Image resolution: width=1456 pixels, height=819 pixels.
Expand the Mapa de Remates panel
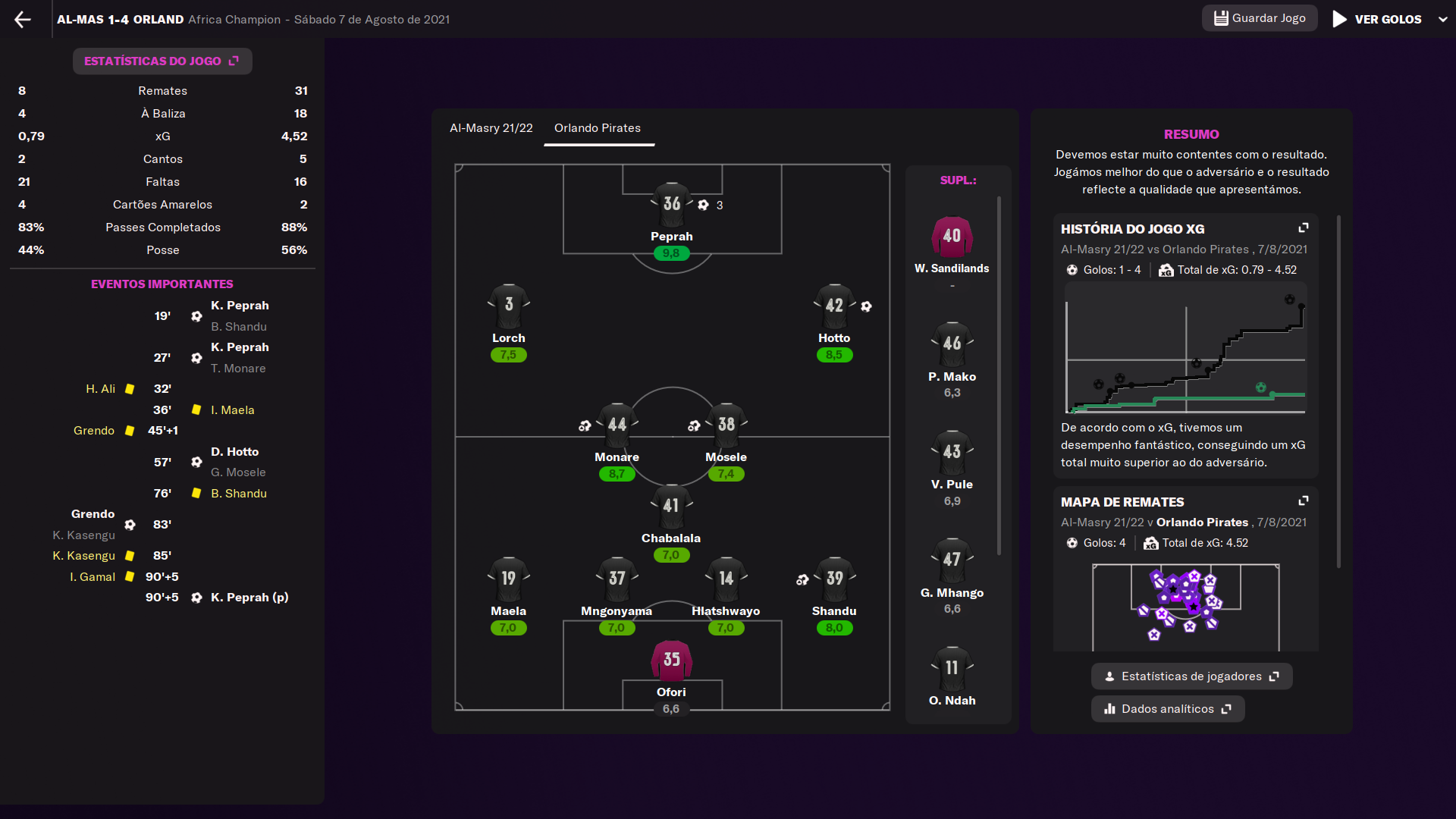click(1304, 501)
